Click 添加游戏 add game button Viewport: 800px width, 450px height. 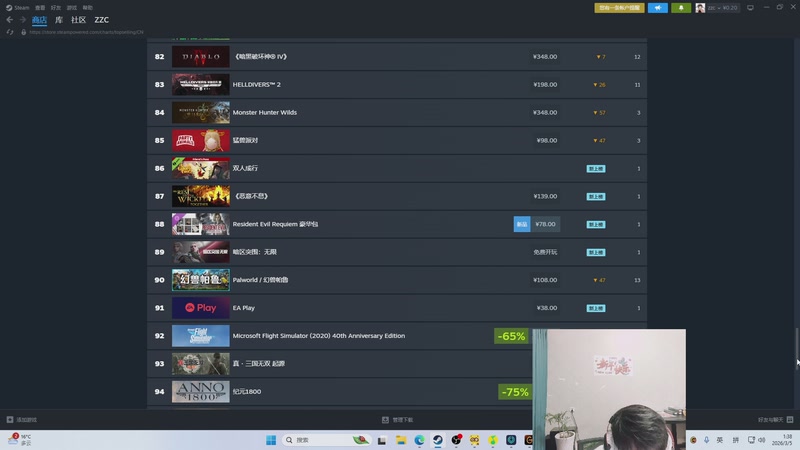click(x=21, y=420)
